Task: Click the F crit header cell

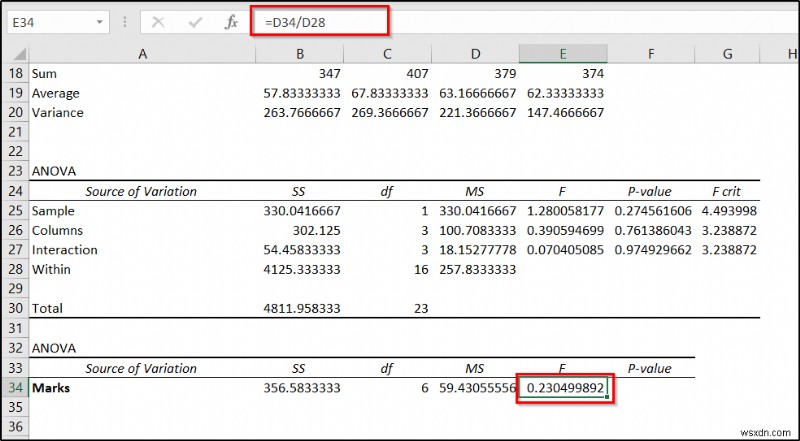Action: click(727, 192)
